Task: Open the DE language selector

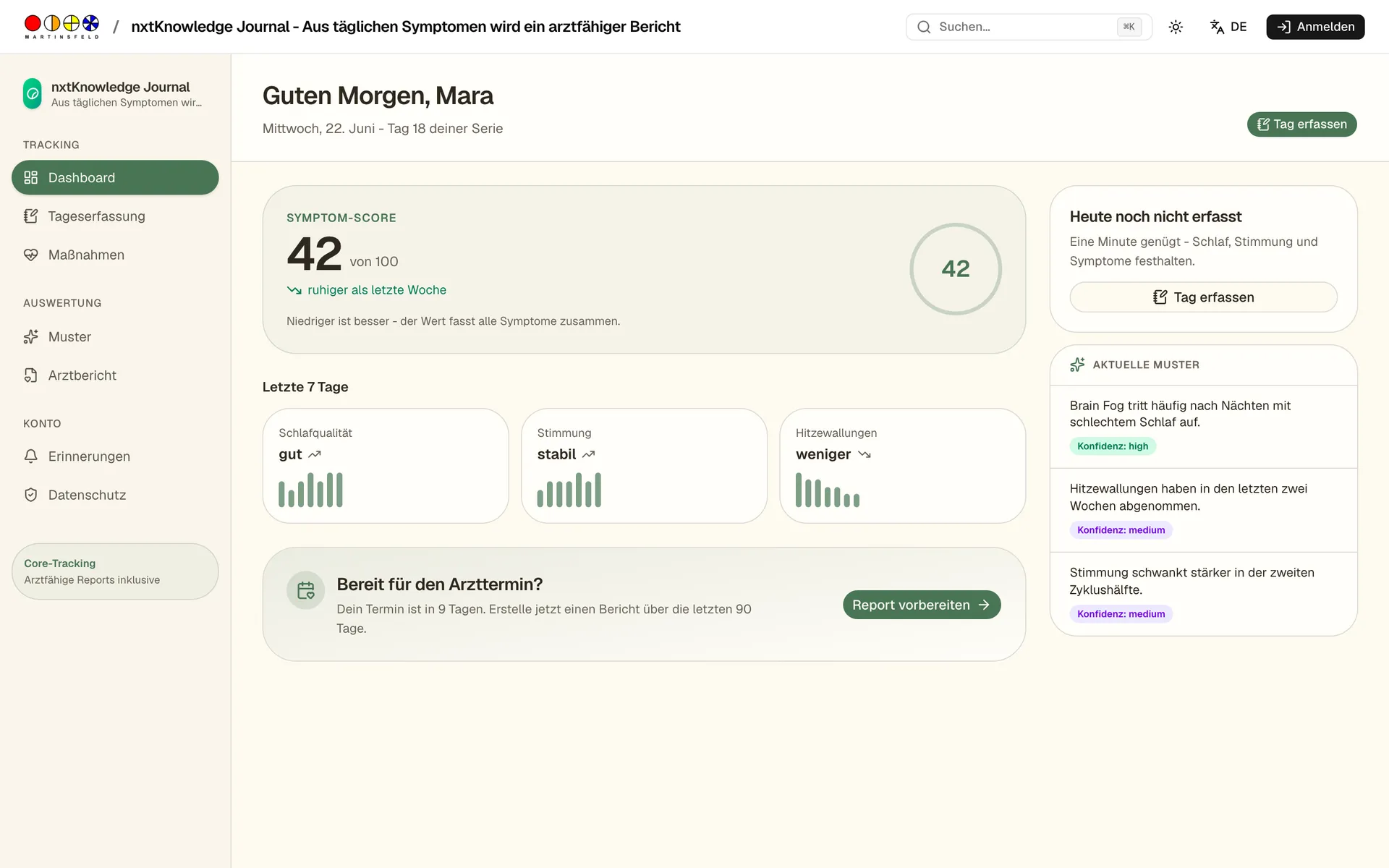Action: [x=1228, y=27]
